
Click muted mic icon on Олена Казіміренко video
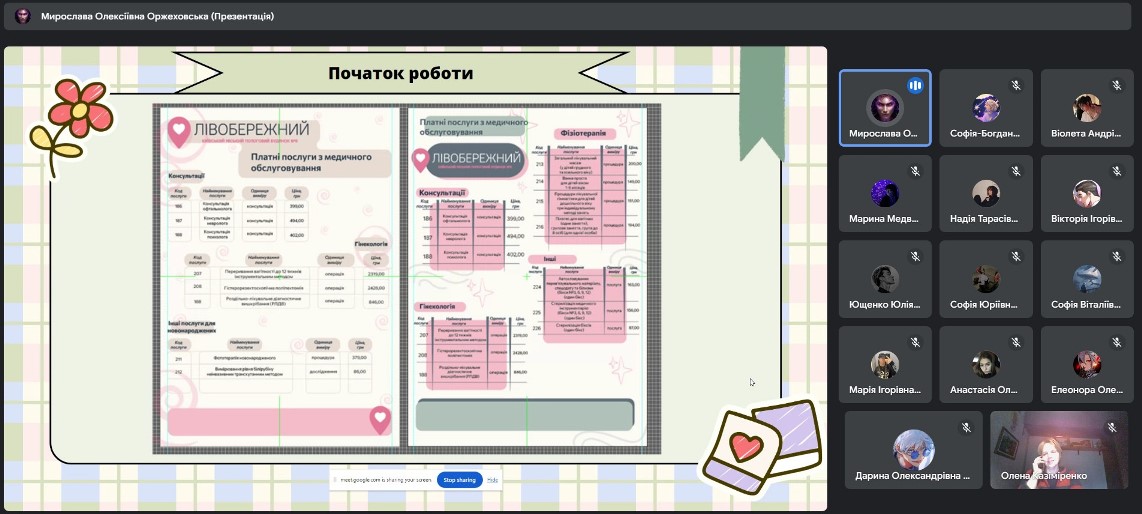coord(1112,428)
